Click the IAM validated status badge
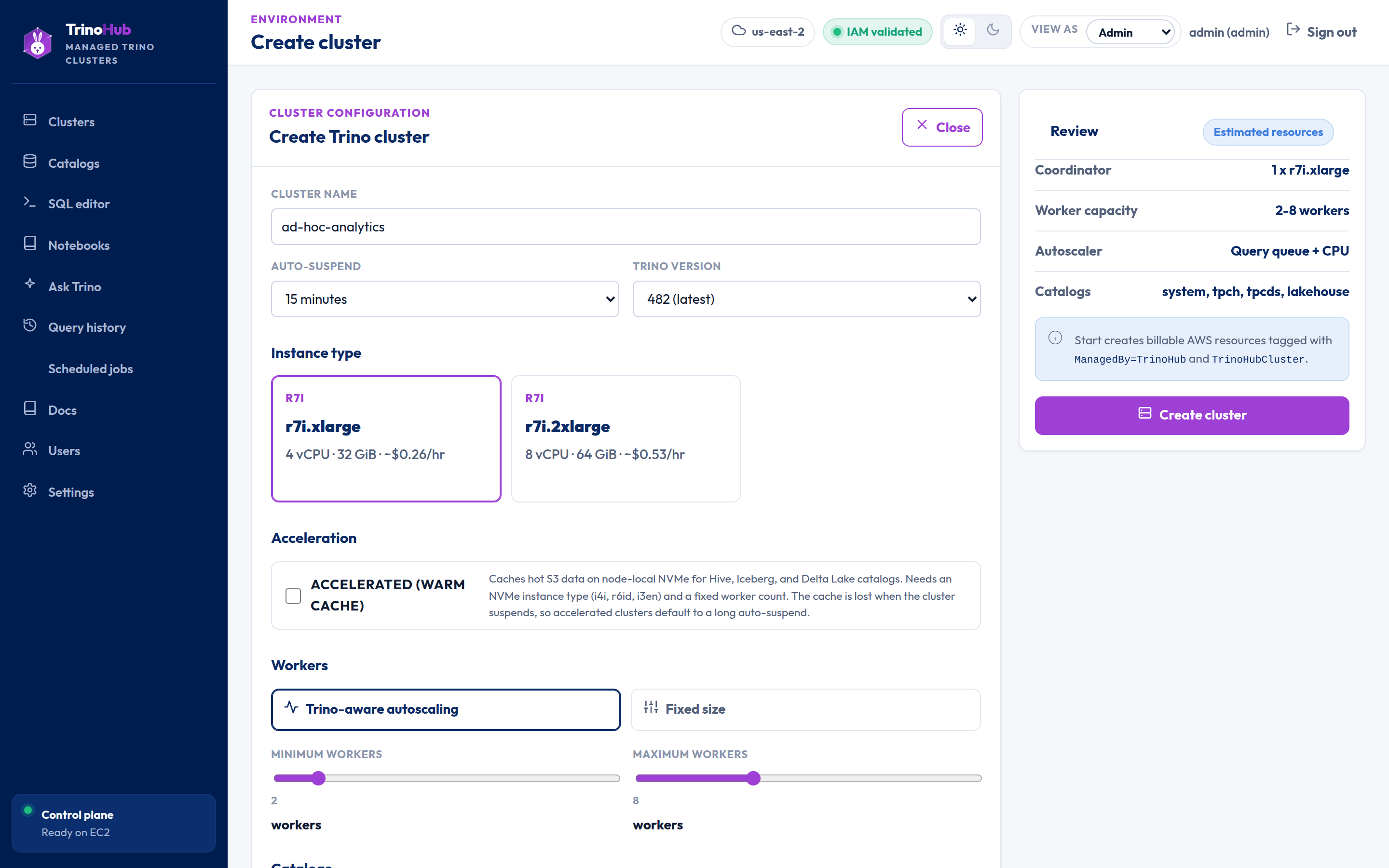Image resolution: width=1389 pixels, height=868 pixels. click(x=878, y=31)
